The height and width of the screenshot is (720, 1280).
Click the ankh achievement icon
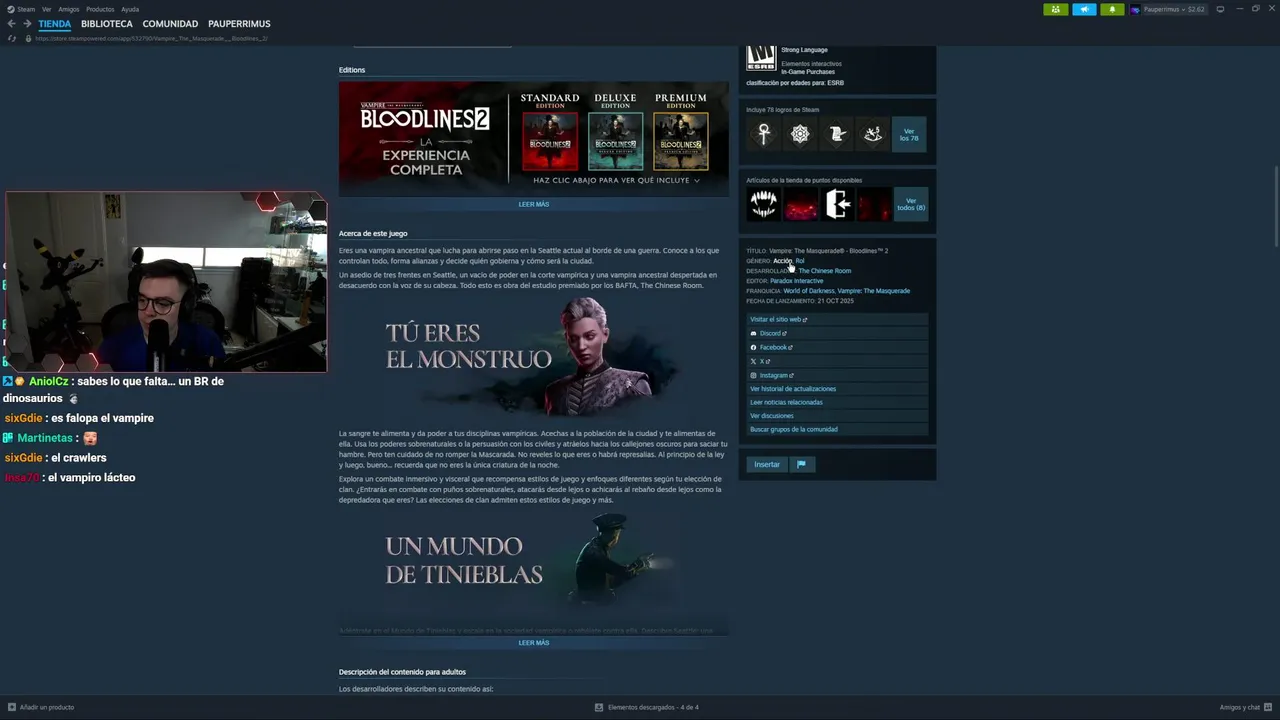pos(764,134)
